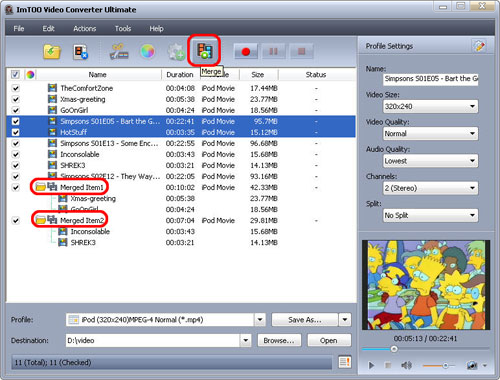
Task: Click the Merge toolbar icon
Action: click(x=204, y=51)
